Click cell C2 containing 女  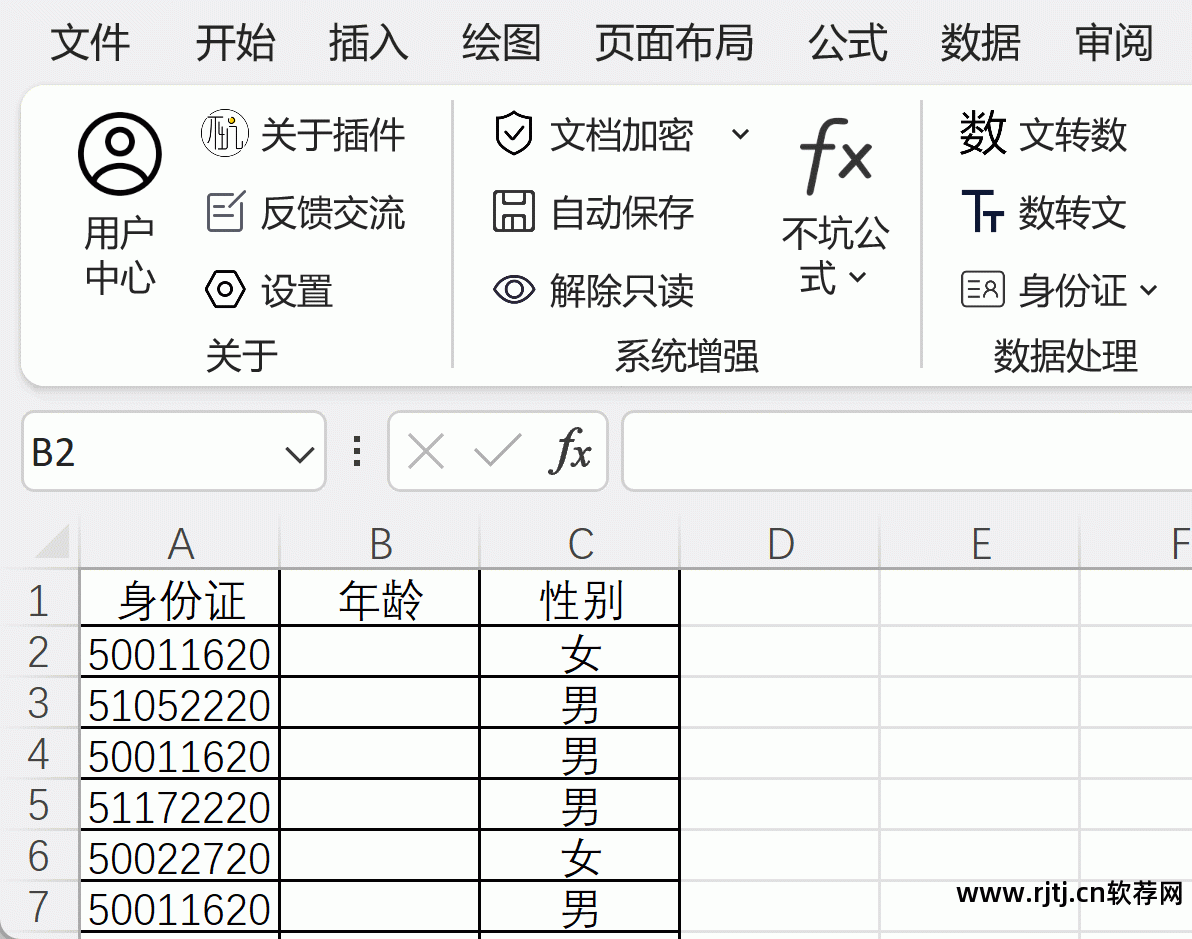click(580, 652)
